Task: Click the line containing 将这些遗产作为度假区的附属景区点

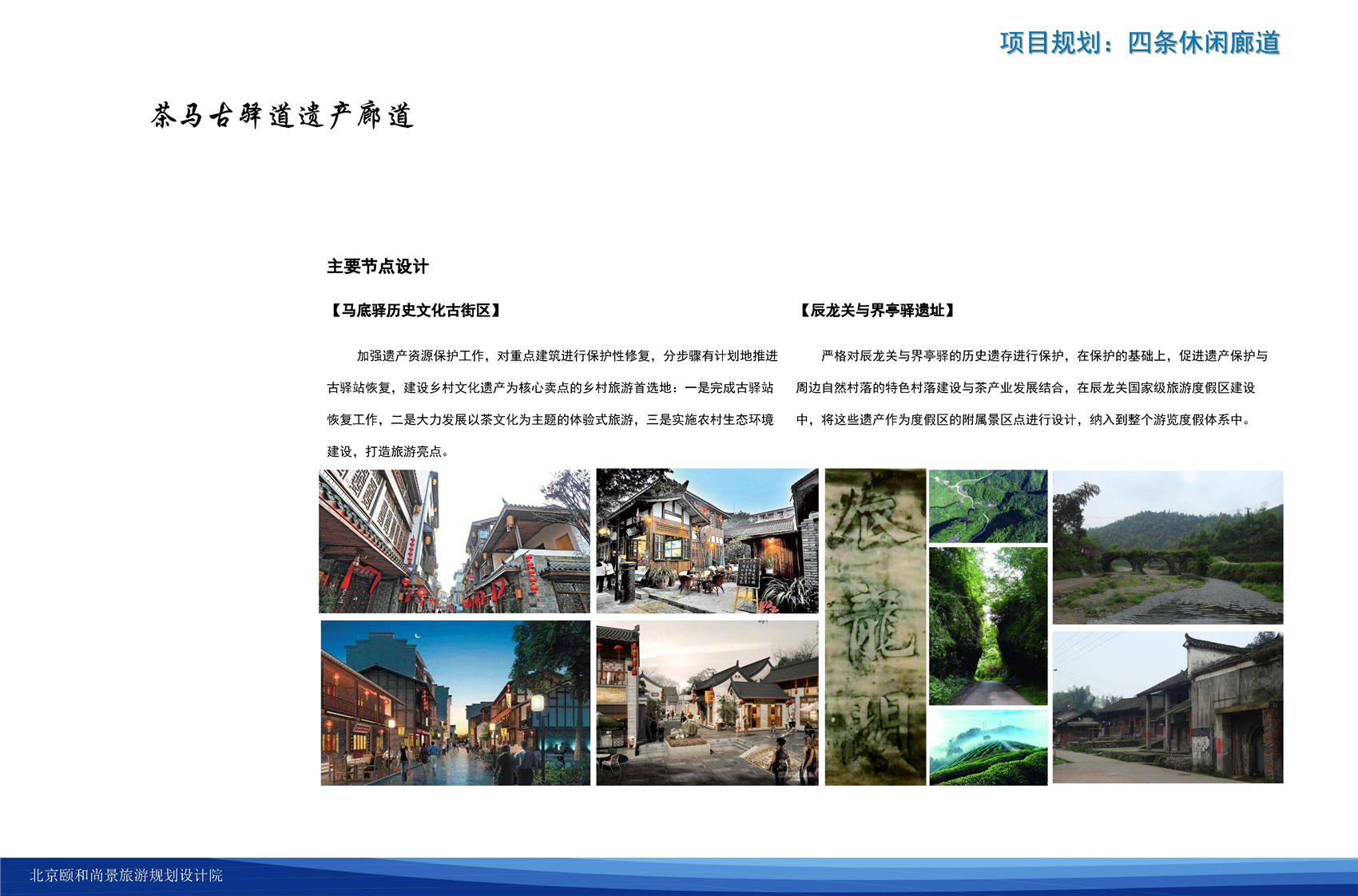Action: click(1024, 419)
